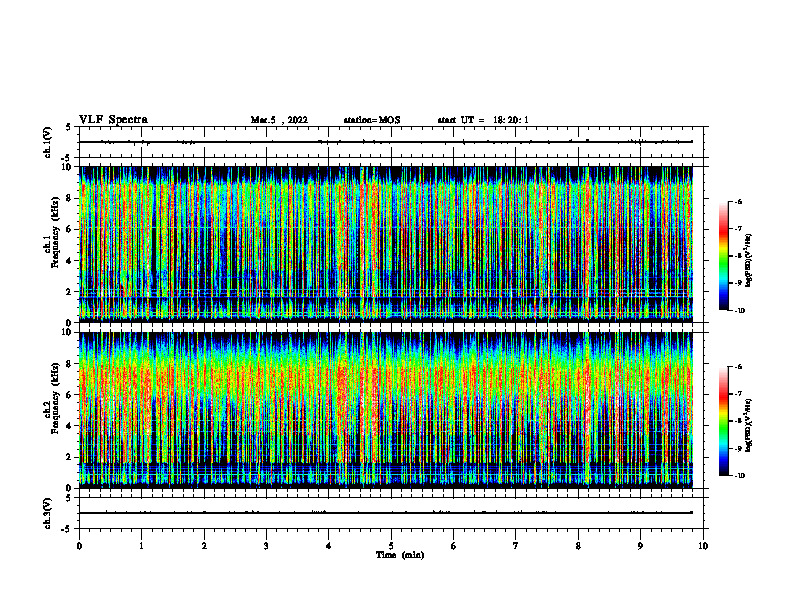Click the station=MOS header label

tap(372, 120)
